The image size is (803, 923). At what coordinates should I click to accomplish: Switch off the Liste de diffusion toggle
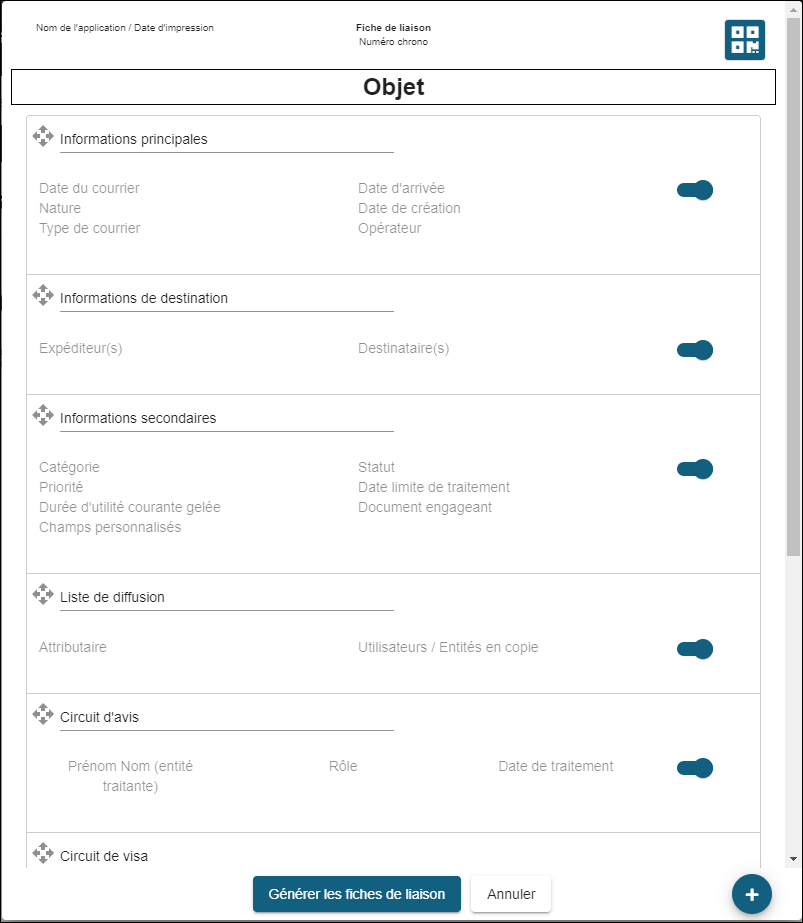pos(695,649)
